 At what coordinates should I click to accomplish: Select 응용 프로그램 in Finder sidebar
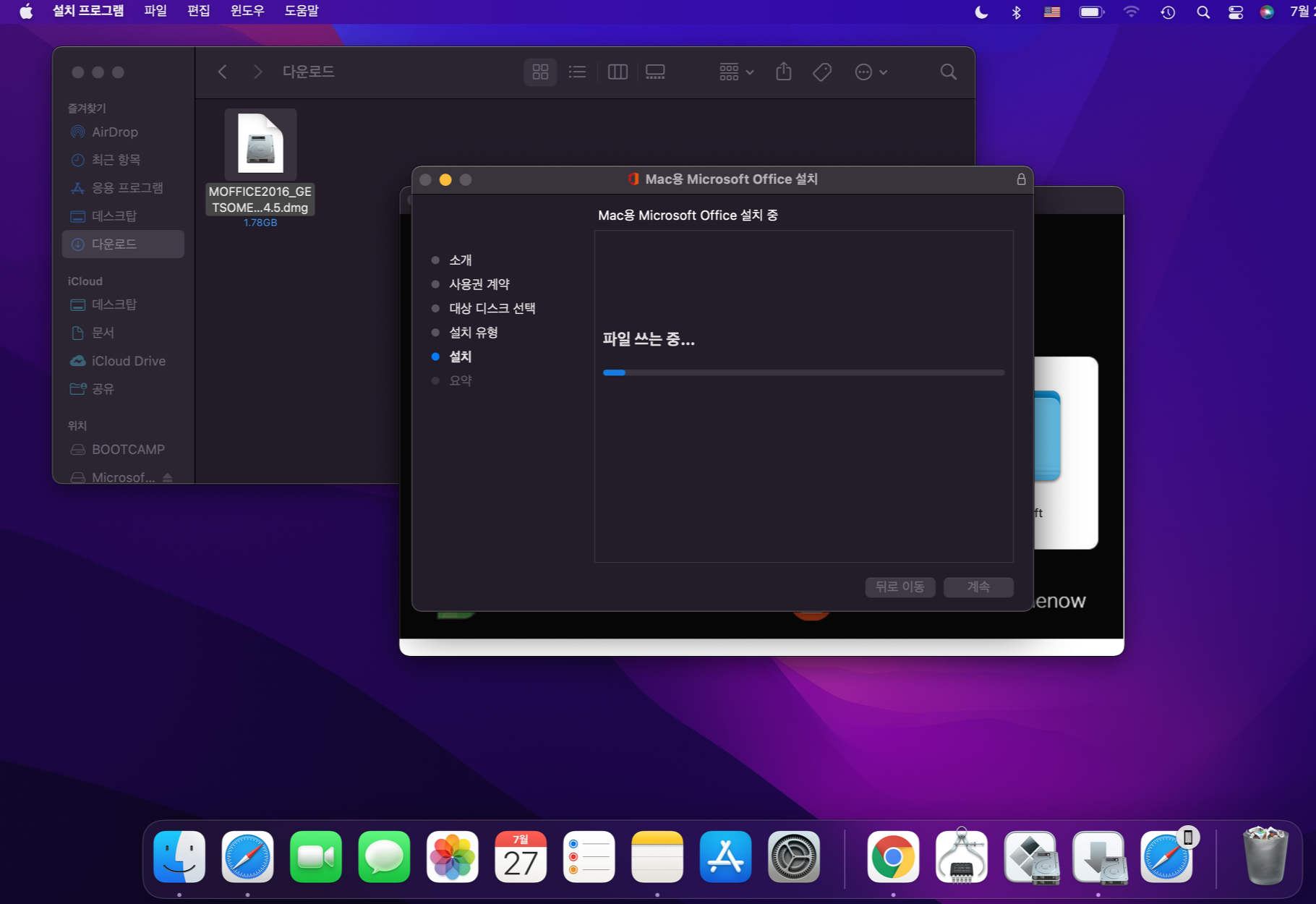pos(123,188)
